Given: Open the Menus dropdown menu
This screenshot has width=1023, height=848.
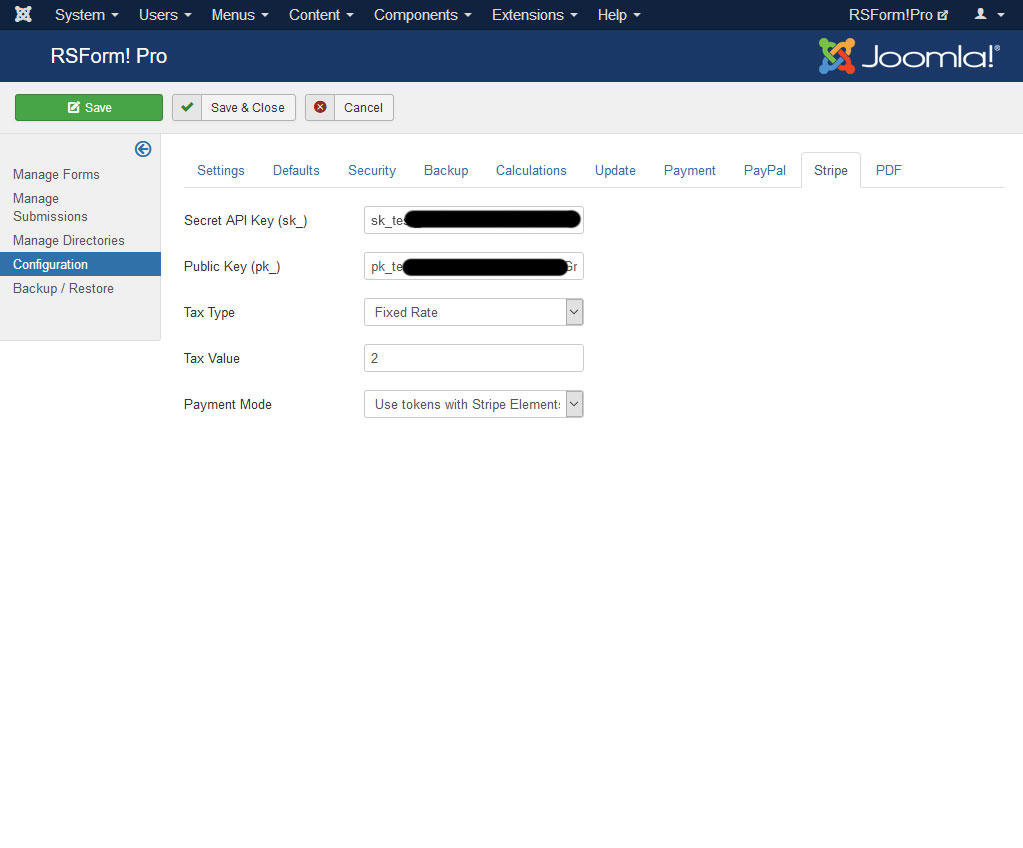Looking at the screenshot, I should [x=240, y=15].
